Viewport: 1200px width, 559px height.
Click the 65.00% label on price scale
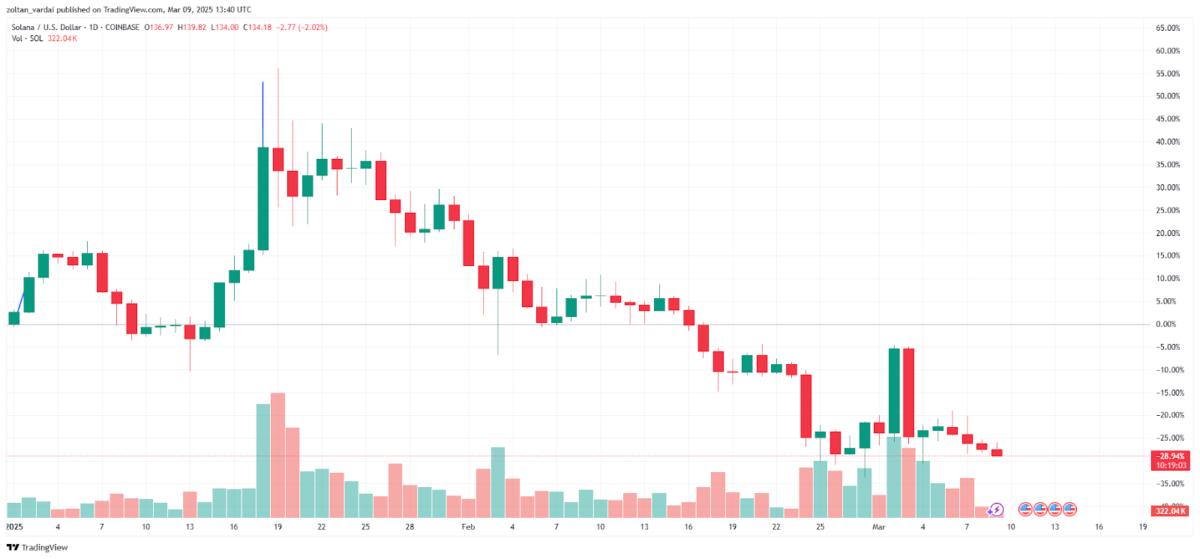tap(1166, 28)
